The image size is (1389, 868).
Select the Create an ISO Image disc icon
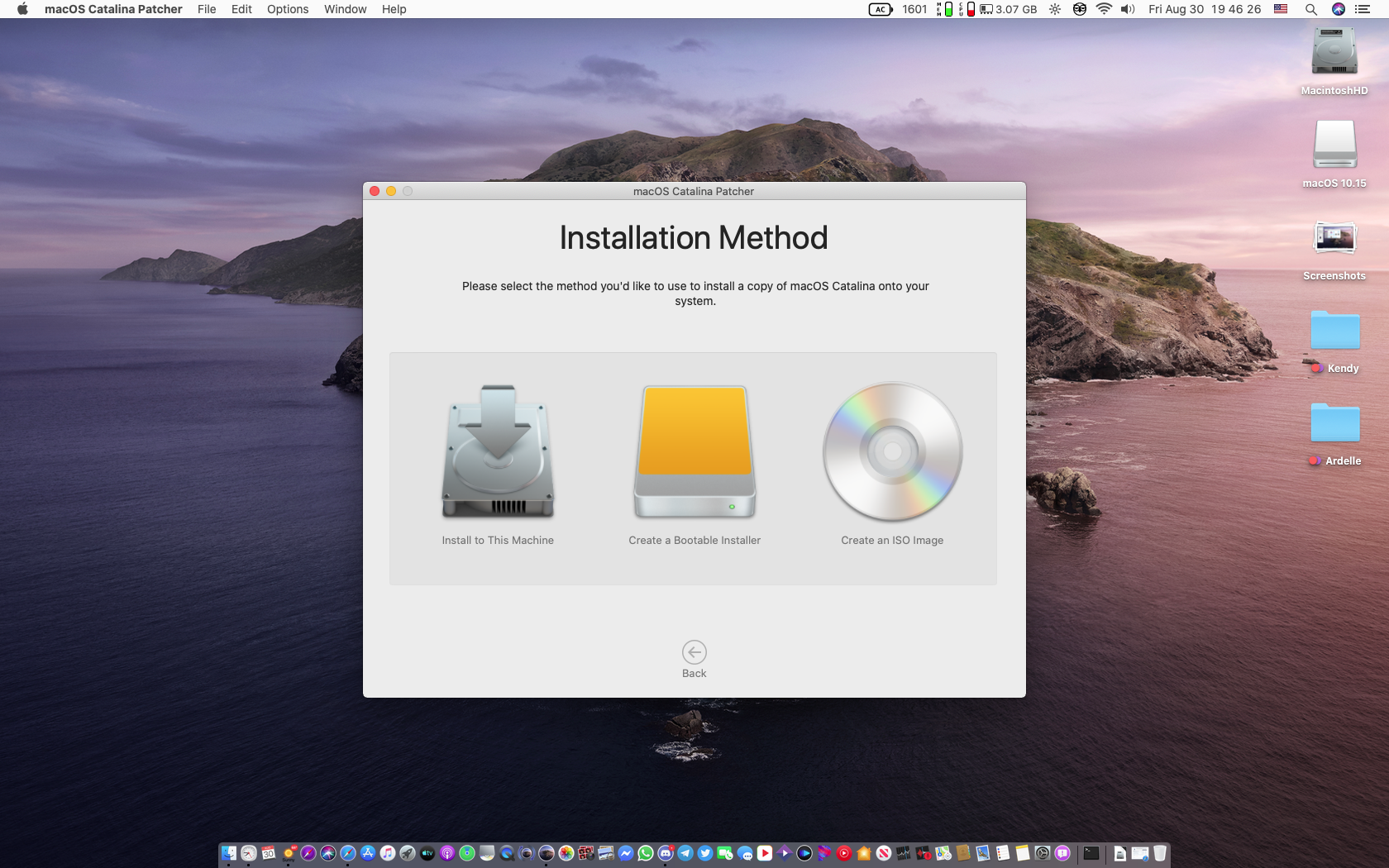click(892, 451)
